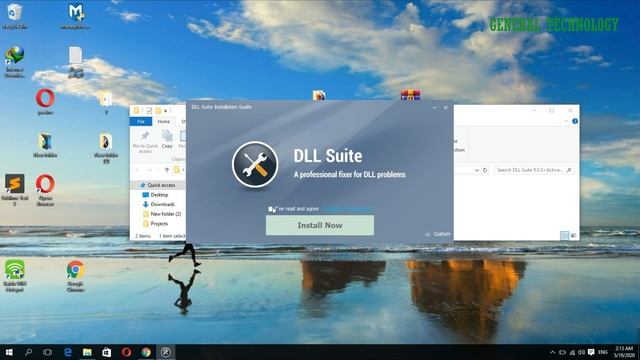Click Pin to Quick access in Explorer ribbon

click(145, 142)
